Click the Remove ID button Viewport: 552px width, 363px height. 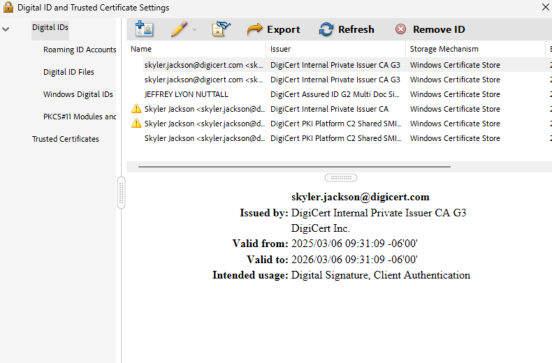point(430,29)
